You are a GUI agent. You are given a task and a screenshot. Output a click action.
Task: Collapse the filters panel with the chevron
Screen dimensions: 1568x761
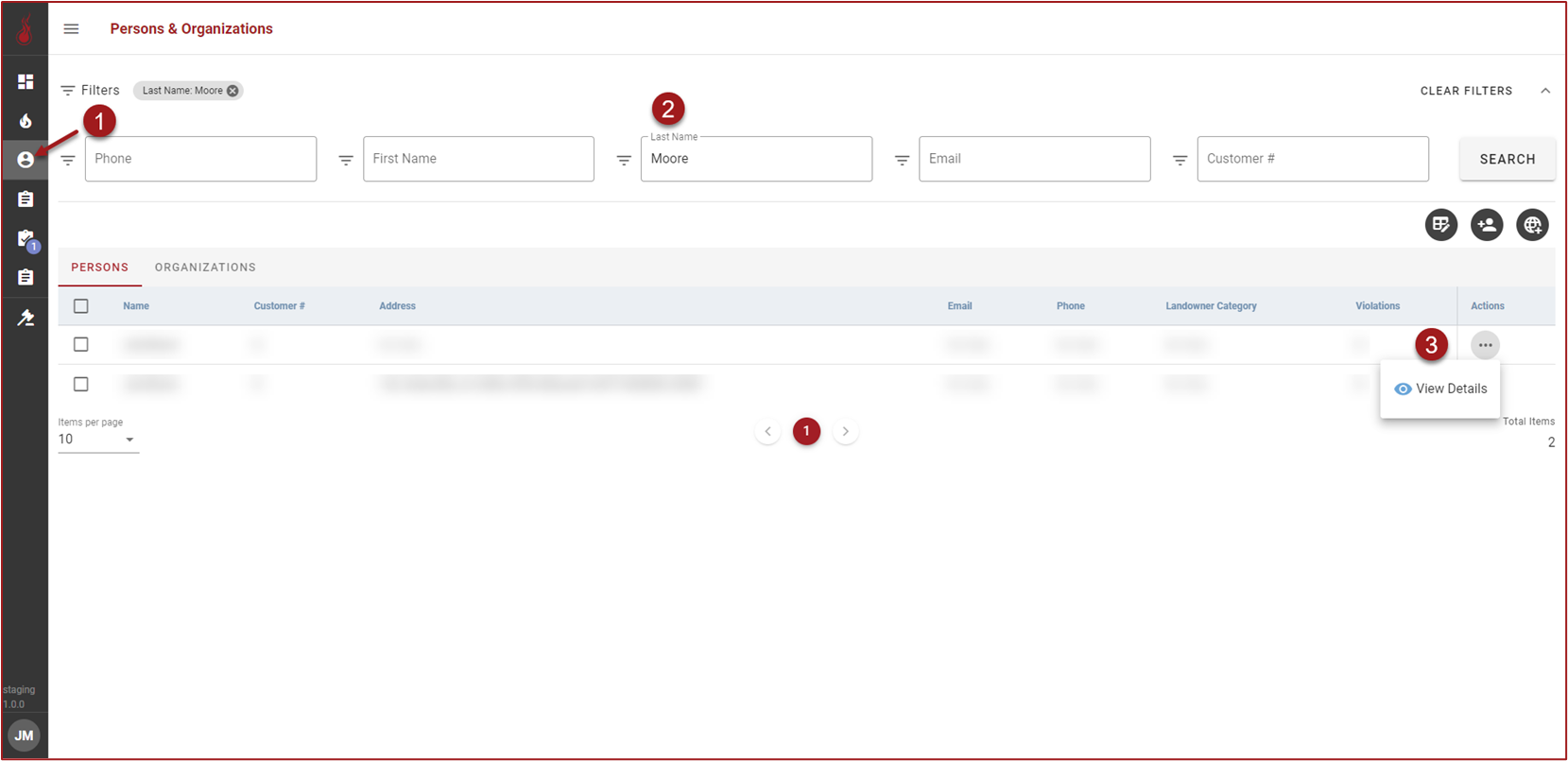(1545, 91)
